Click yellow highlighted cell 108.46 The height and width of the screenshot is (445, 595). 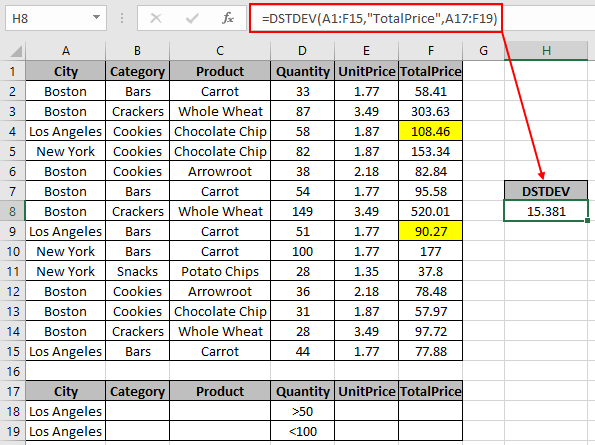(x=430, y=131)
